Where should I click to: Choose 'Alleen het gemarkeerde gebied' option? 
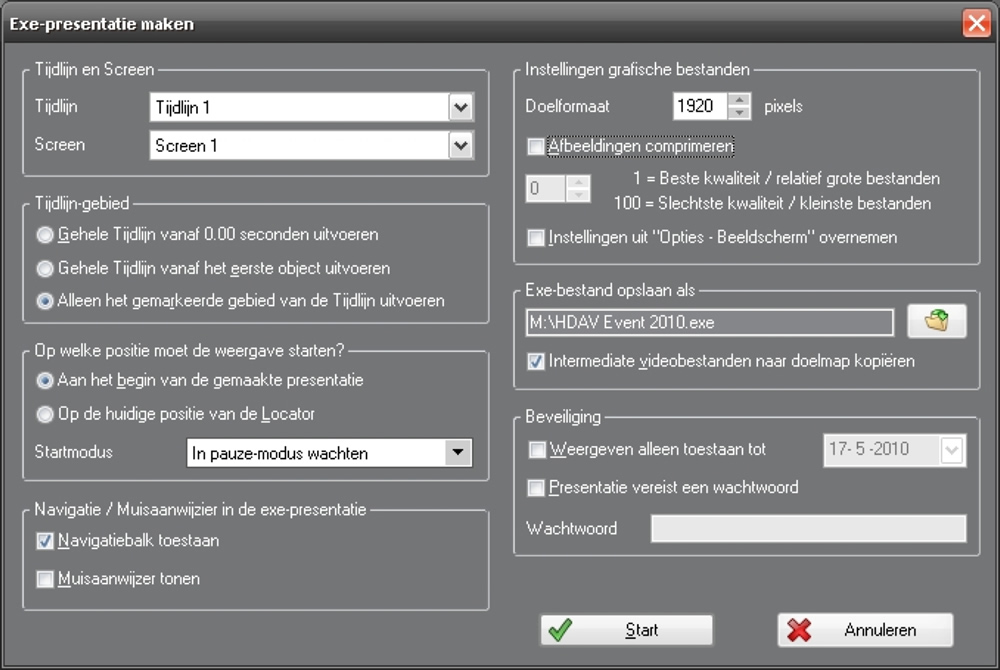click(44, 301)
